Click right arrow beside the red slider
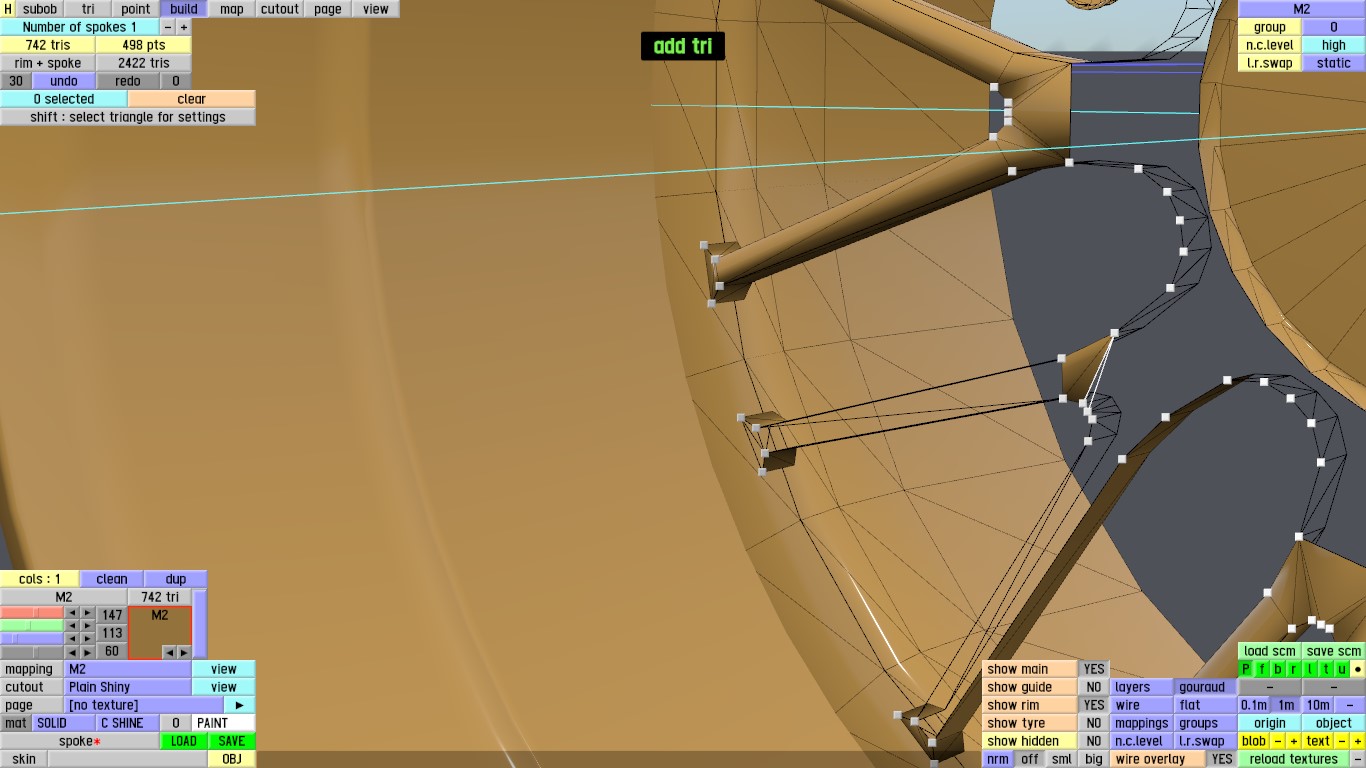Viewport: 1366px width, 768px height. coord(87,613)
